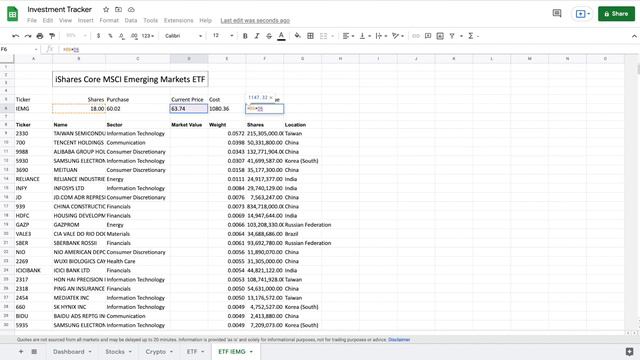Click the Insert link icon
The width and height of the screenshot is (640, 360).
[x=416, y=36]
